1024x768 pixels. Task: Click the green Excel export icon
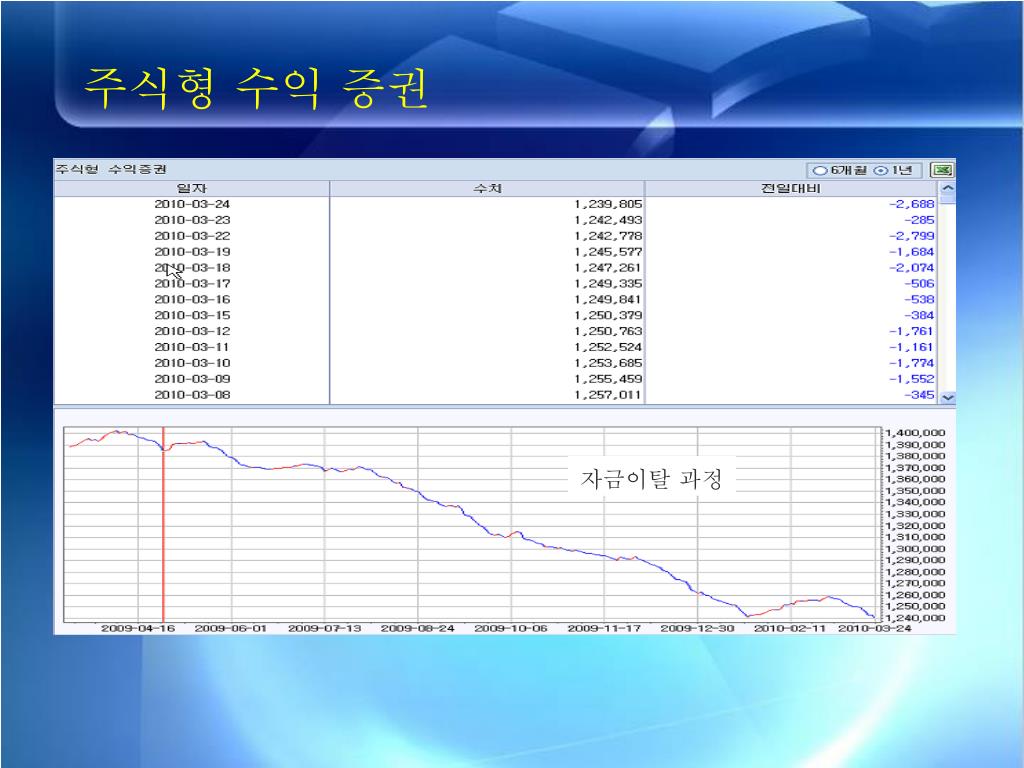coord(941,170)
